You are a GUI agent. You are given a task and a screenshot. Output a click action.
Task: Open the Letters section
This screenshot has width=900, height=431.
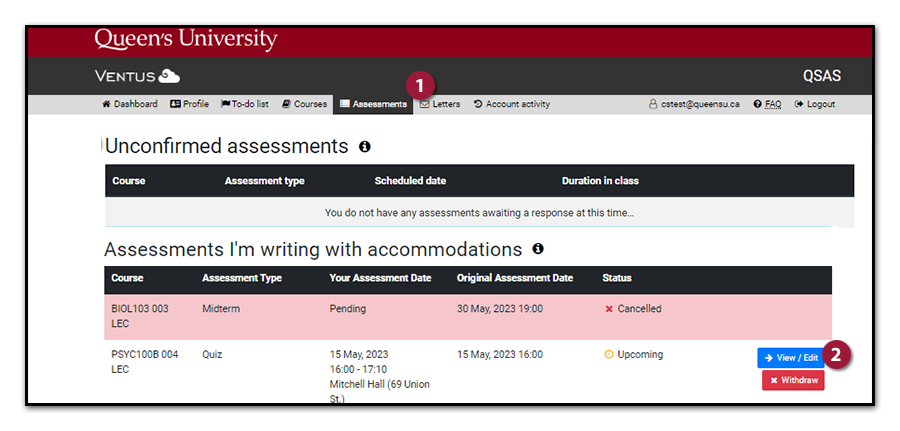tap(440, 104)
